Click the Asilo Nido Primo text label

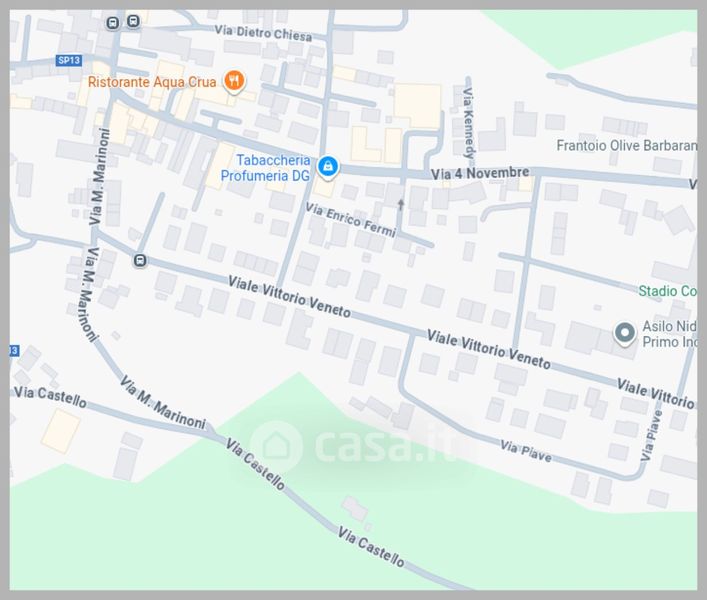point(670,334)
